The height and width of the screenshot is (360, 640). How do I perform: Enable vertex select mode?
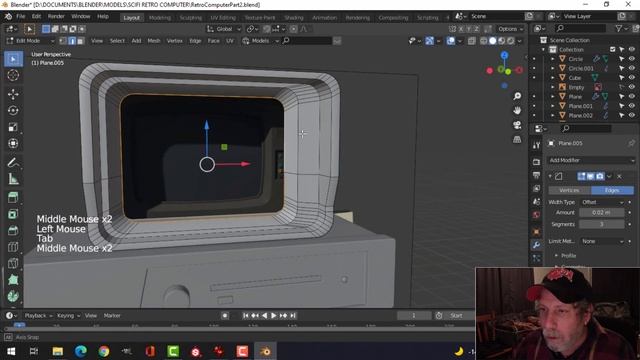pyautogui.click(x=63, y=41)
